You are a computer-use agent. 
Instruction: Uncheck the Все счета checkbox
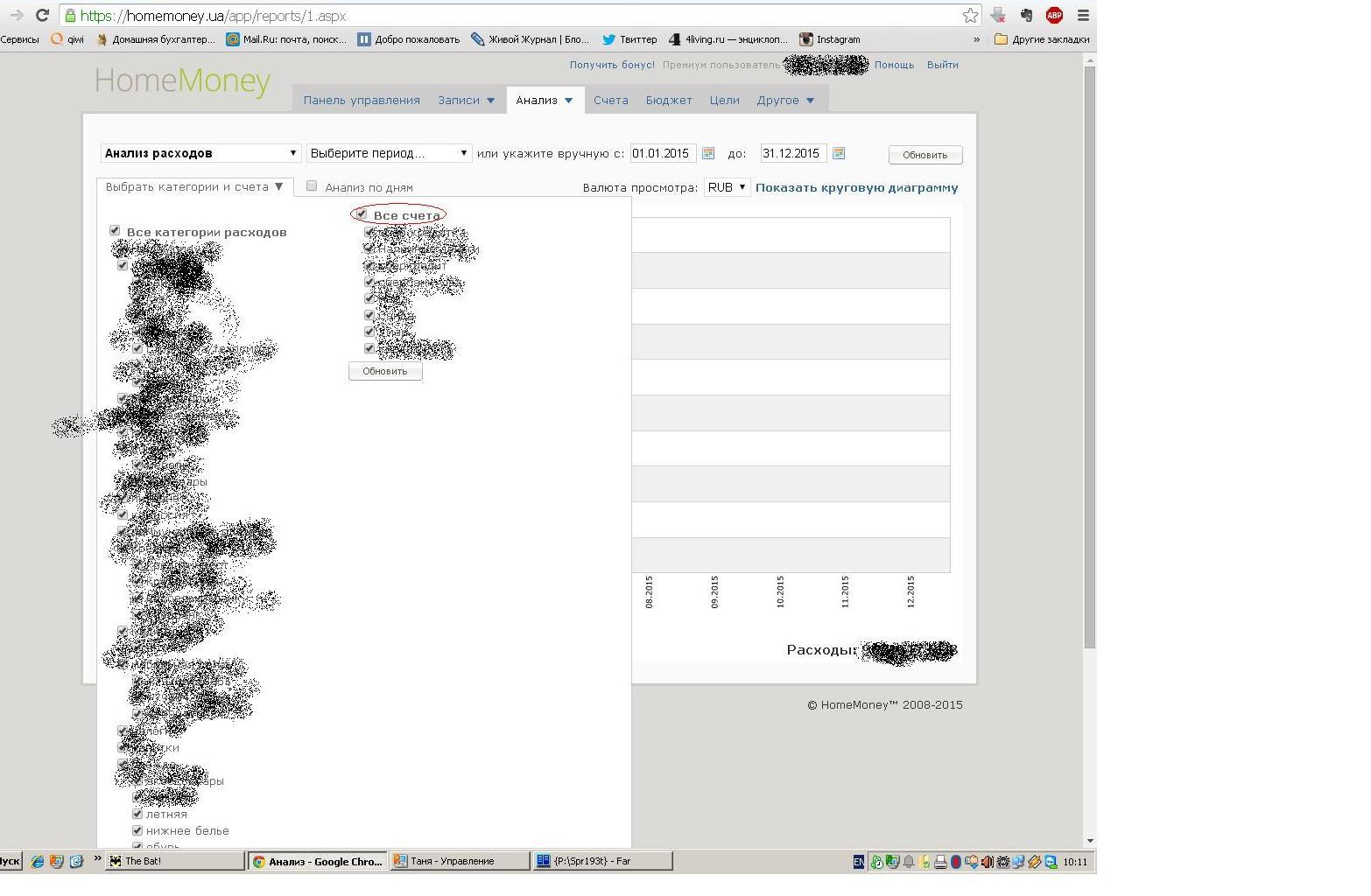coord(362,214)
